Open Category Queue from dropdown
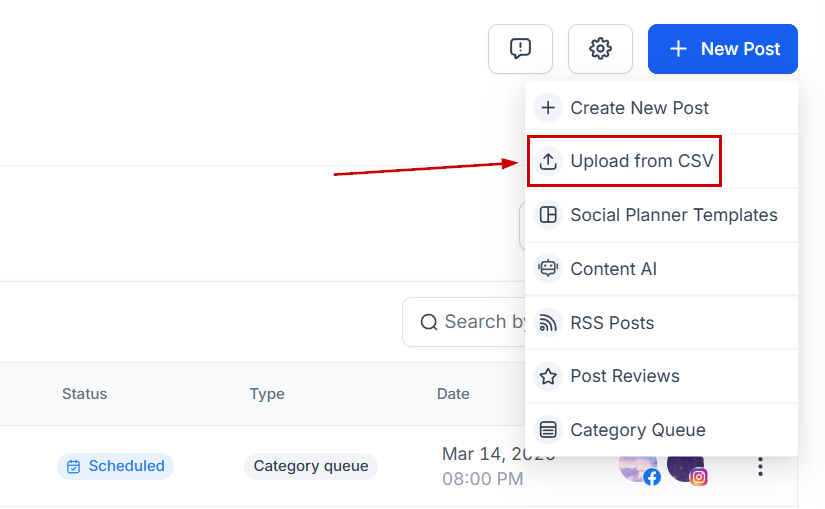Screen dimensions: 825x509 (x=637, y=430)
